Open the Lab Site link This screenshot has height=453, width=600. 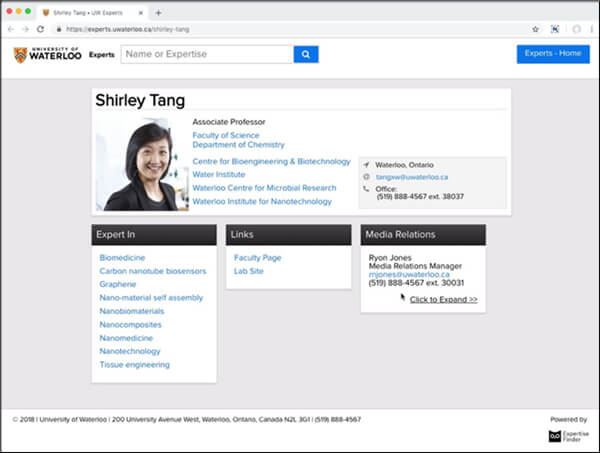pos(249,271)
